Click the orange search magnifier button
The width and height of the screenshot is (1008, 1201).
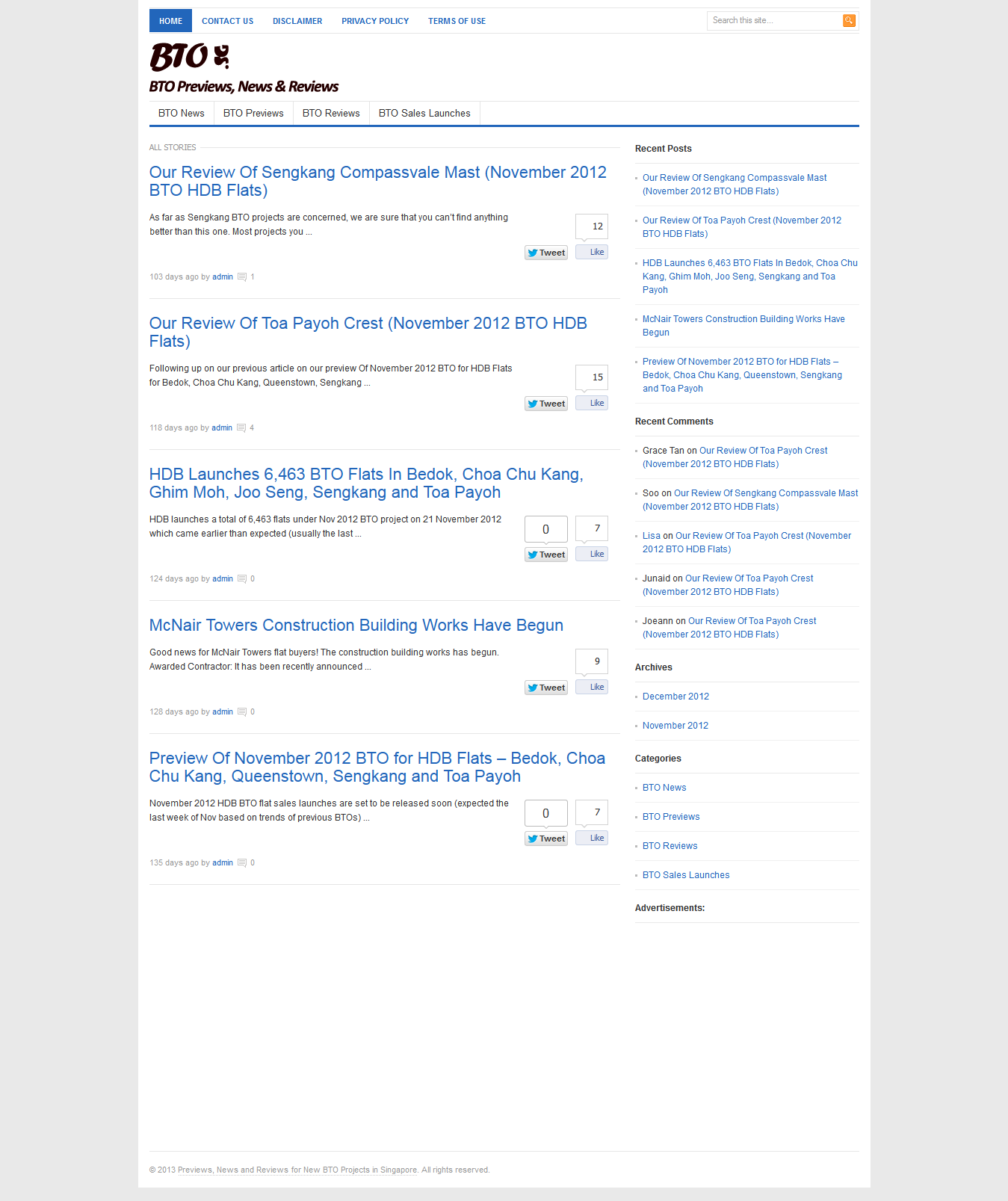pos(849,21)
